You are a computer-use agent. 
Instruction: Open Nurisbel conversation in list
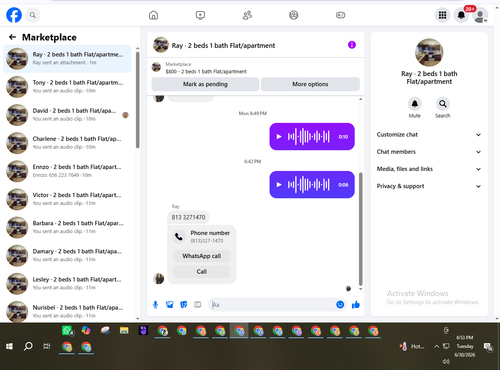(x=68, y=312)
